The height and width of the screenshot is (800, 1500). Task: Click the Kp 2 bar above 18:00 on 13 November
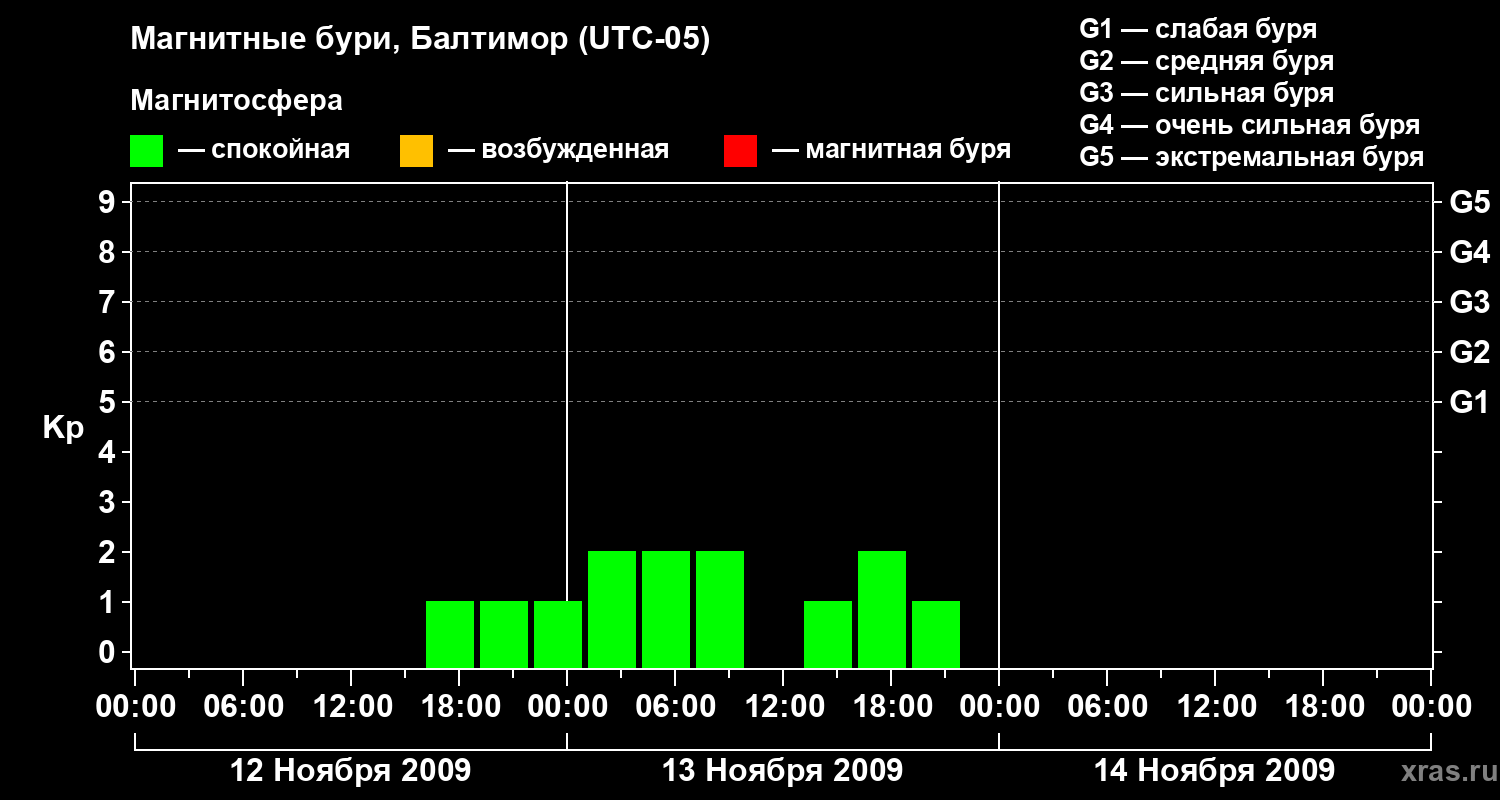(x=882, y=609)
